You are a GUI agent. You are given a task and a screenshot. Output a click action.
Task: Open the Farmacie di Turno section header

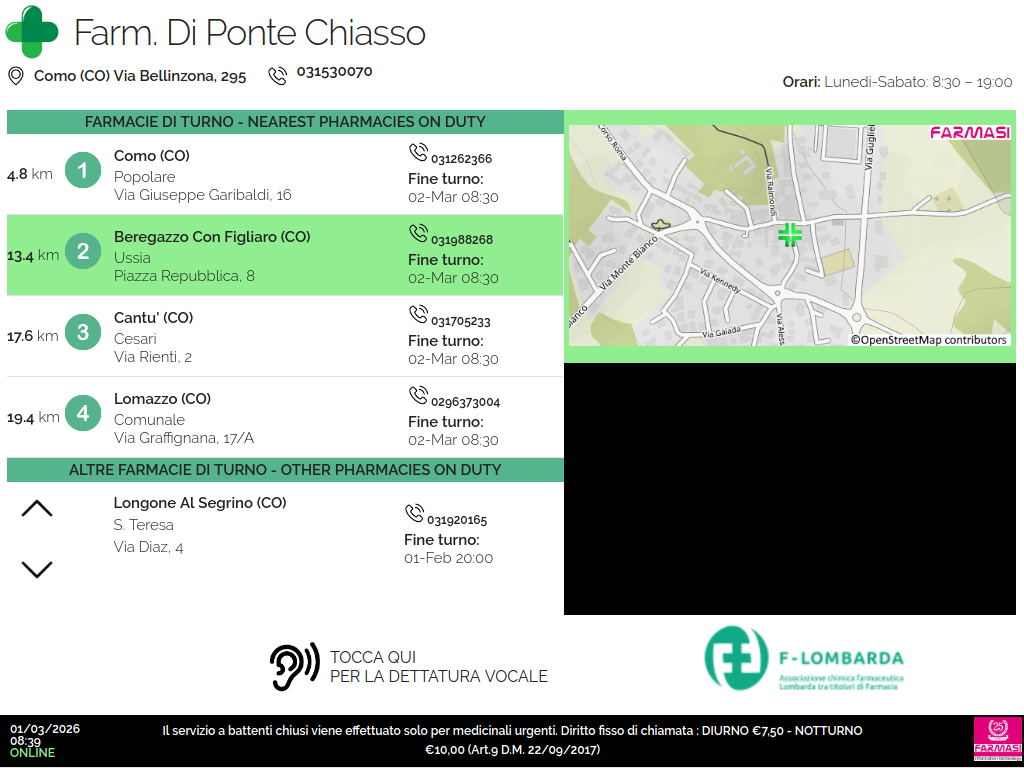[x=285, y=122]
